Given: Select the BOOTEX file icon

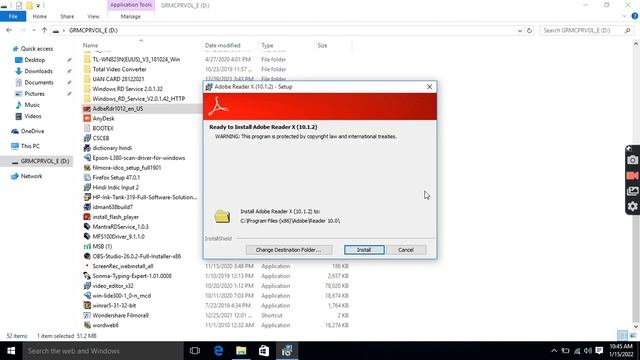Looking at the screenshot, I should [87, 128].
